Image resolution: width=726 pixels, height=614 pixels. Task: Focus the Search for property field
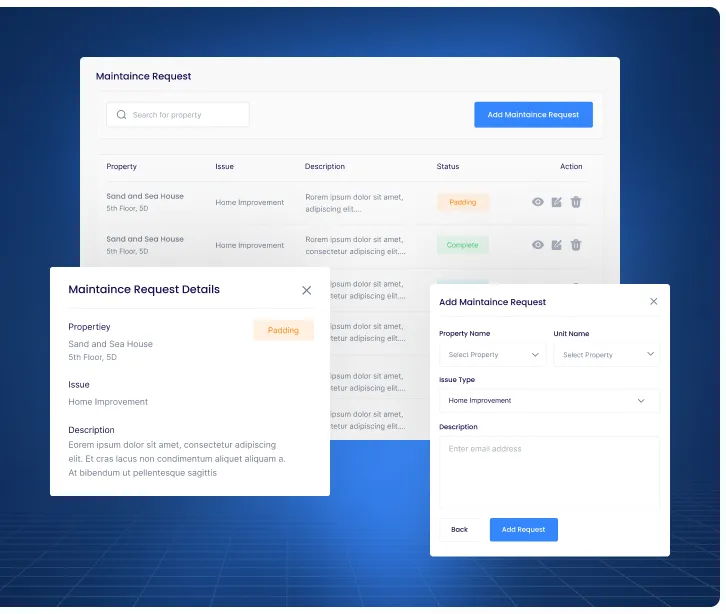coord(185,115)
